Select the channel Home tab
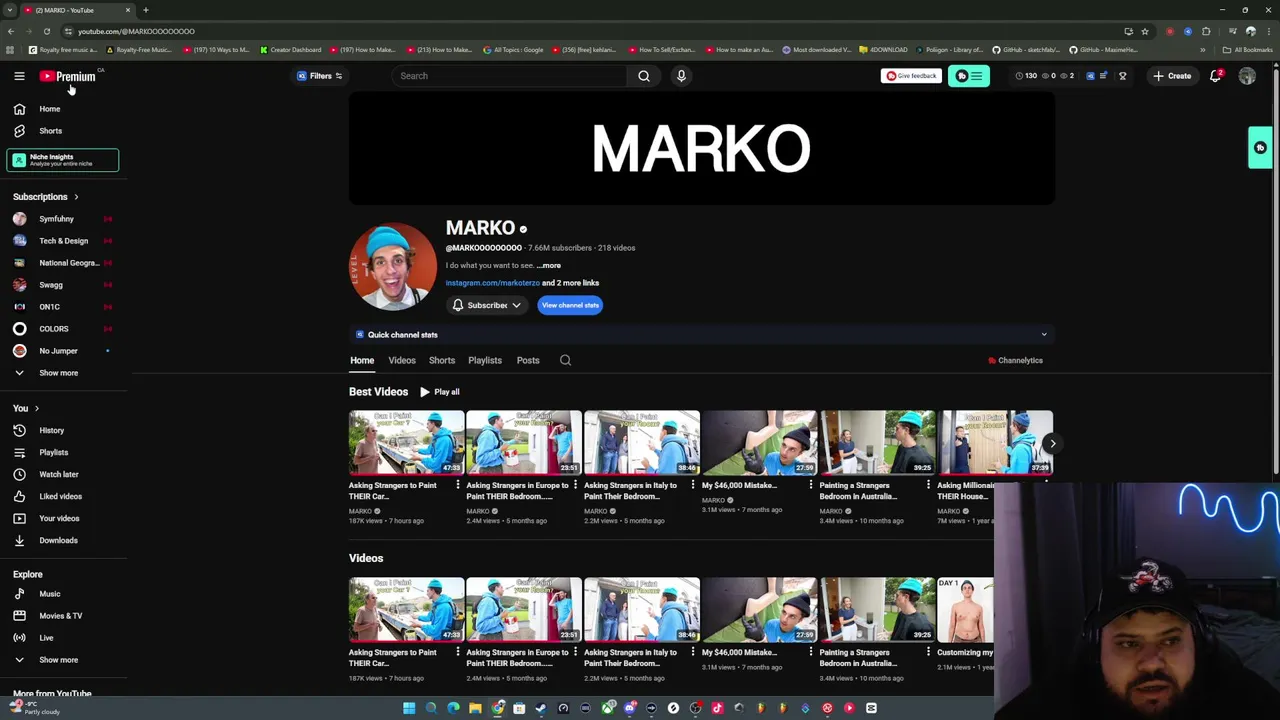Screen dimensions: 1280x720 pyautogui.click(x=362, y=360)
